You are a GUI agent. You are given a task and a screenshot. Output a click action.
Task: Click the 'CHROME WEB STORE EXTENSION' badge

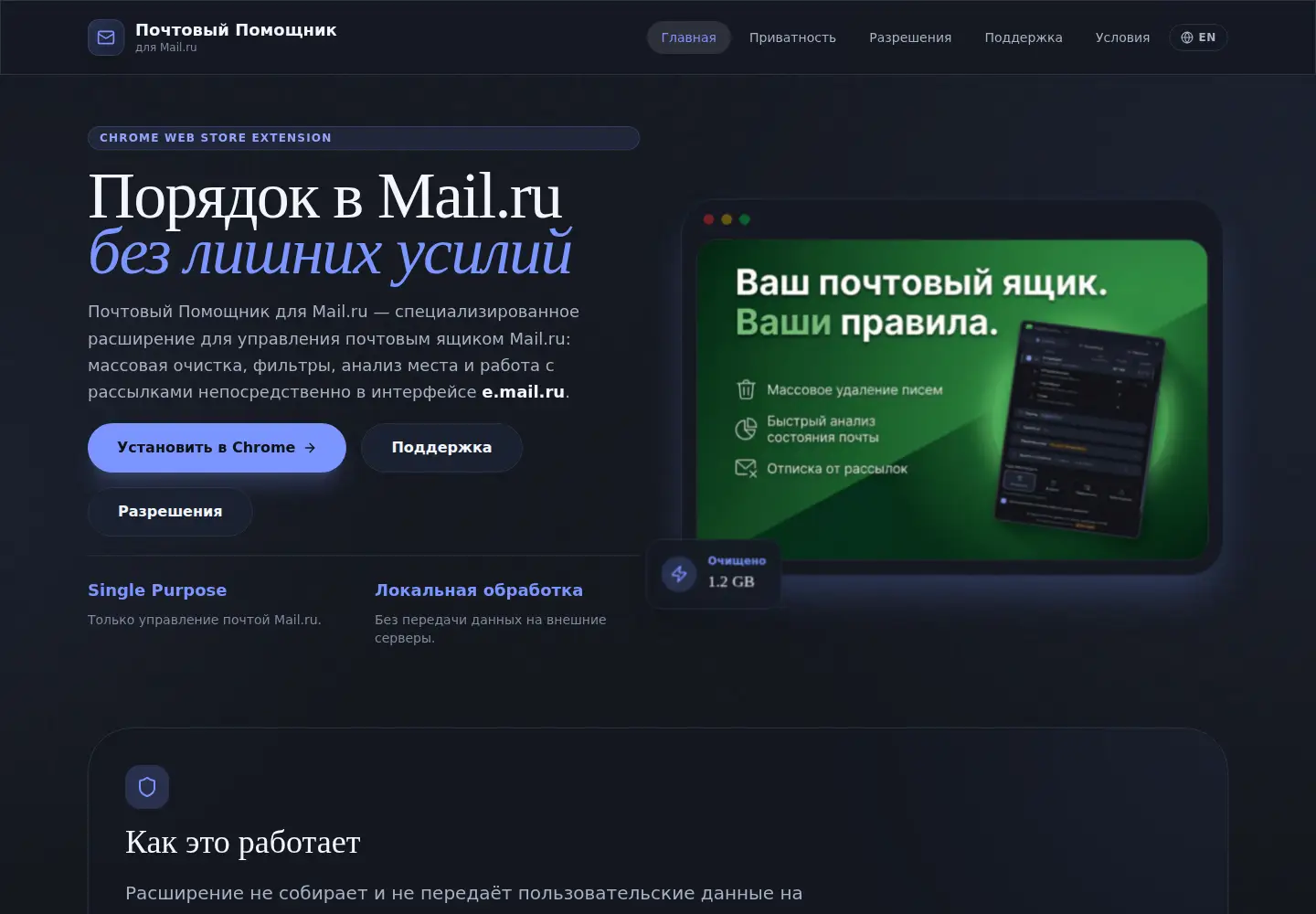(364, 138)
